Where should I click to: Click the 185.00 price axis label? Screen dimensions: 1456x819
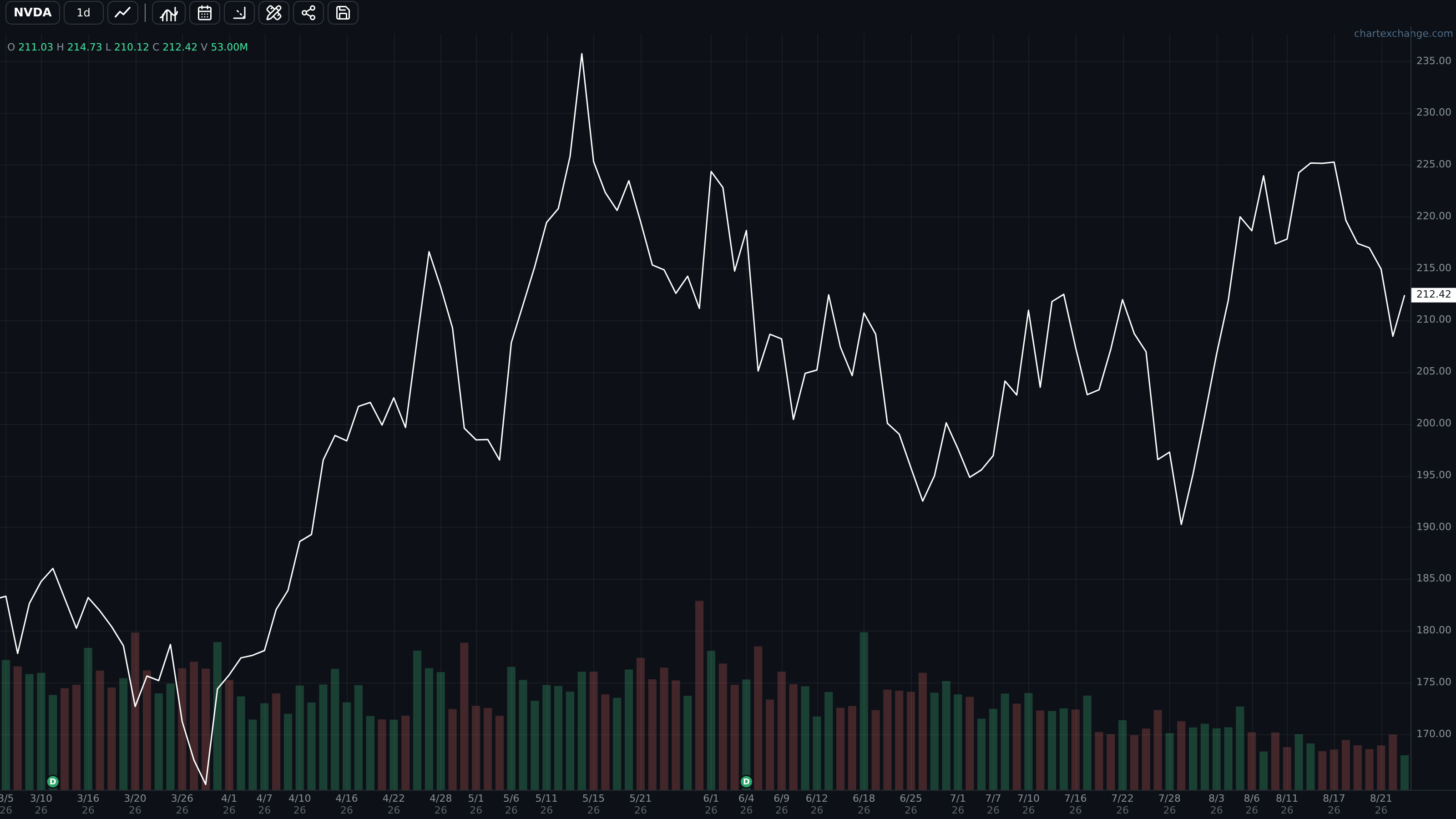coord(1433,578)
